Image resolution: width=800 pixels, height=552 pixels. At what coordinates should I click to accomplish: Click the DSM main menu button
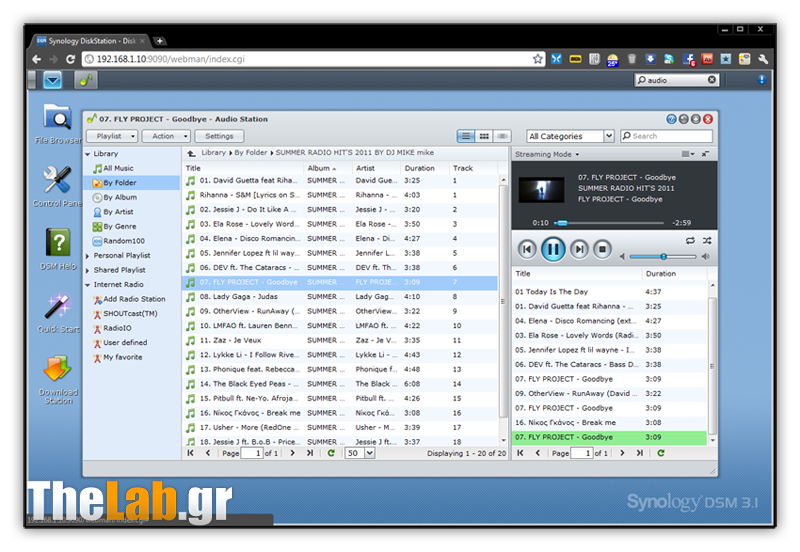pyautogui.click(x=53, y=80)
